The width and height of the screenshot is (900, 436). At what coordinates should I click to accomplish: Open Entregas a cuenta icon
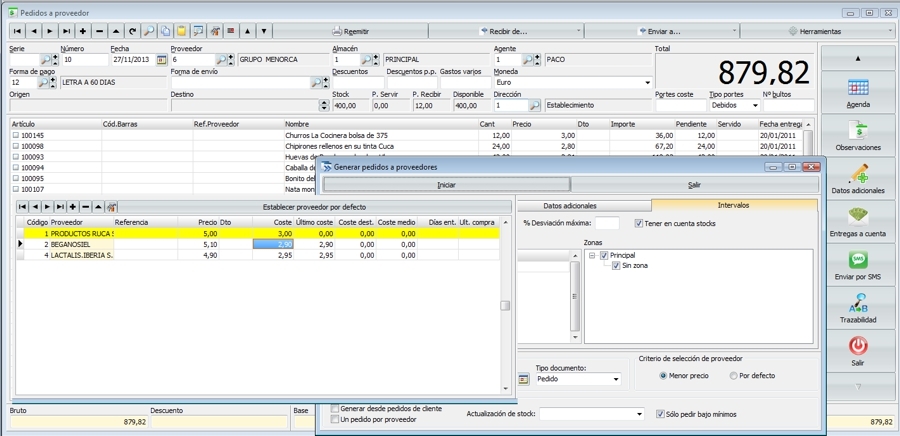(x=857, y=217)
